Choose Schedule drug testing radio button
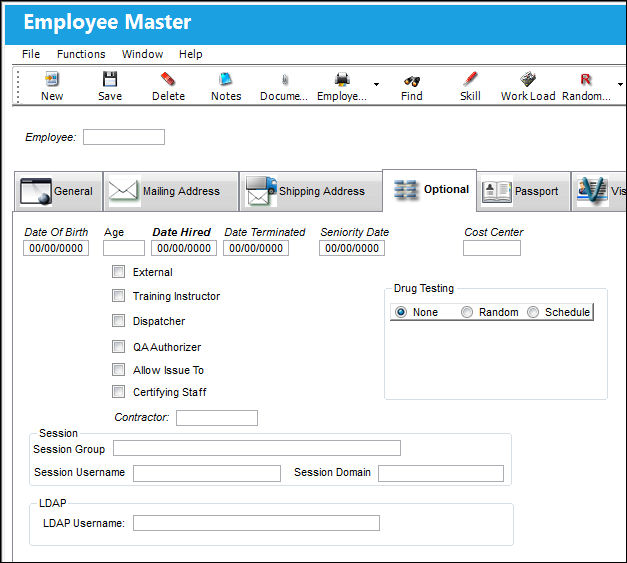Image resolution: width=627 pixels, height=563 pixels. pos(533,312)
